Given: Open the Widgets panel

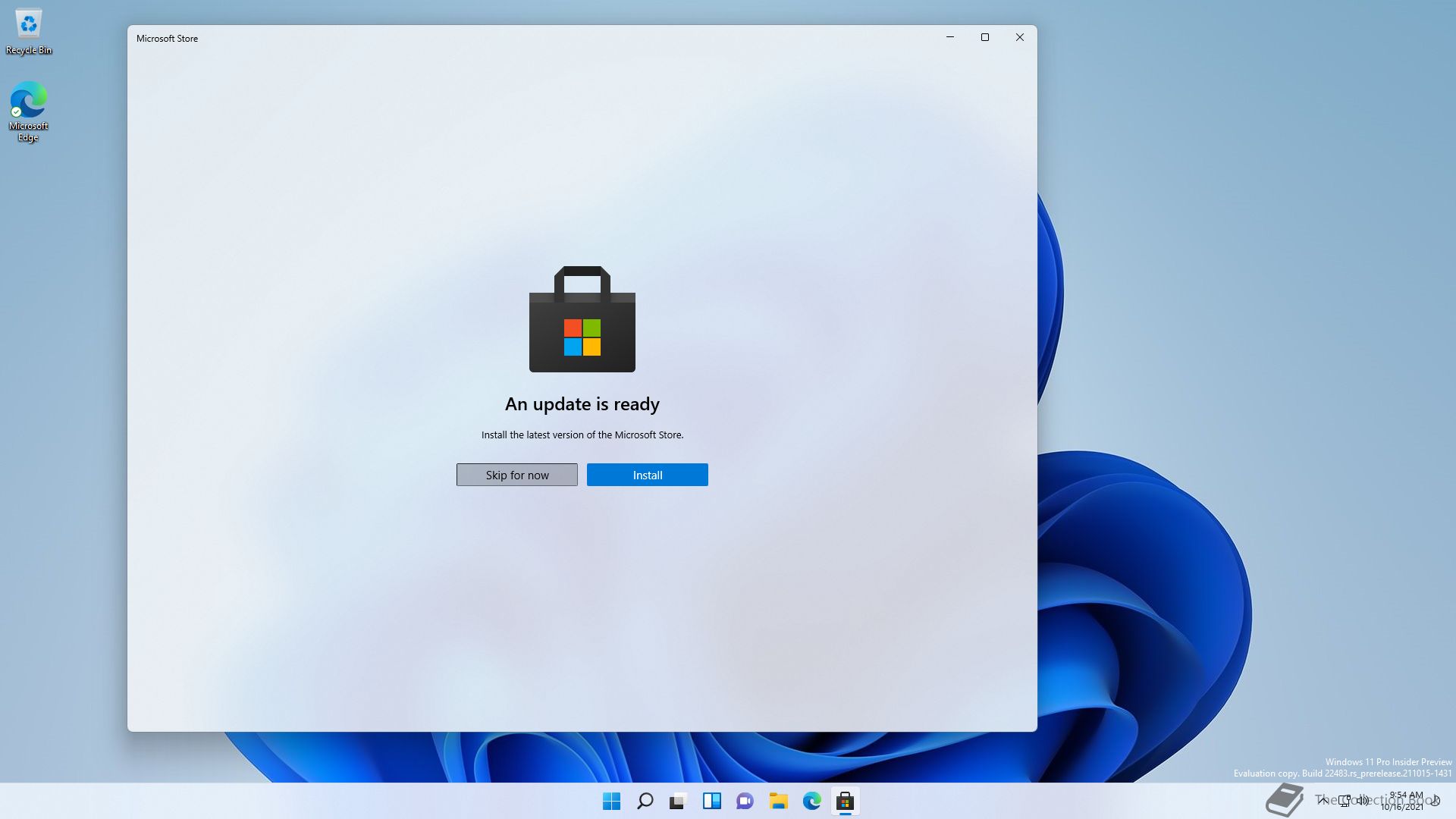Looking at the screenshot, I should pyautogui.click(x=711, y=801).
